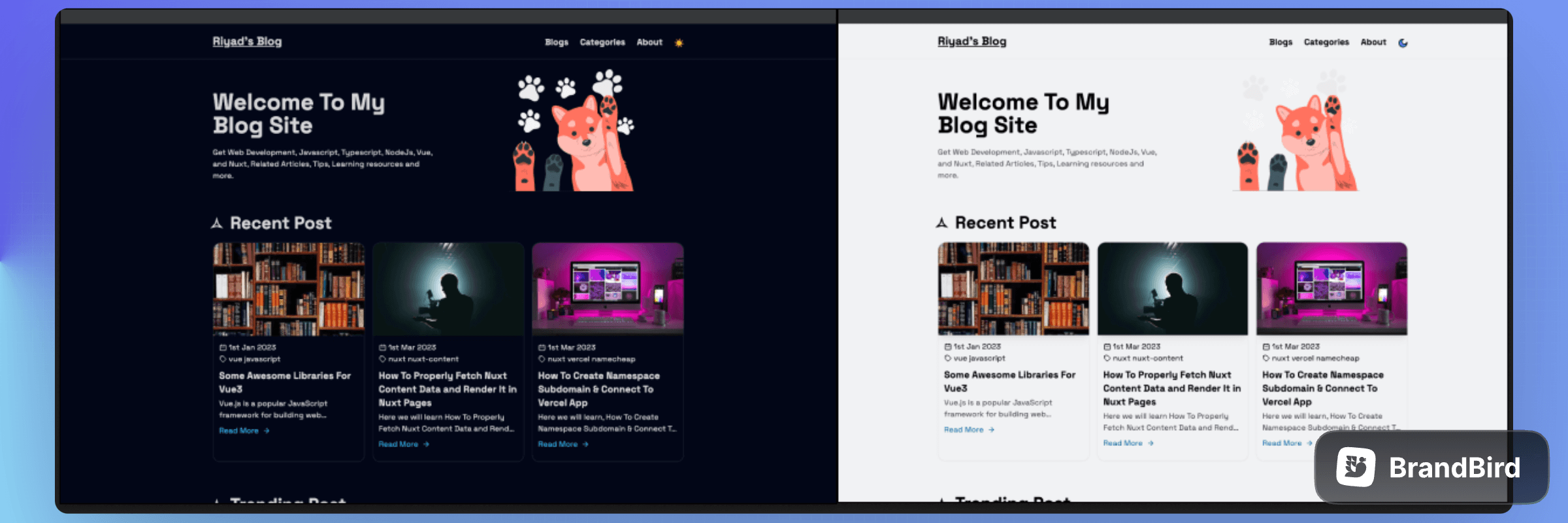Screen dimensions: 1568x523
Task: Select About in the dark theme navbar
Action: 649,42
